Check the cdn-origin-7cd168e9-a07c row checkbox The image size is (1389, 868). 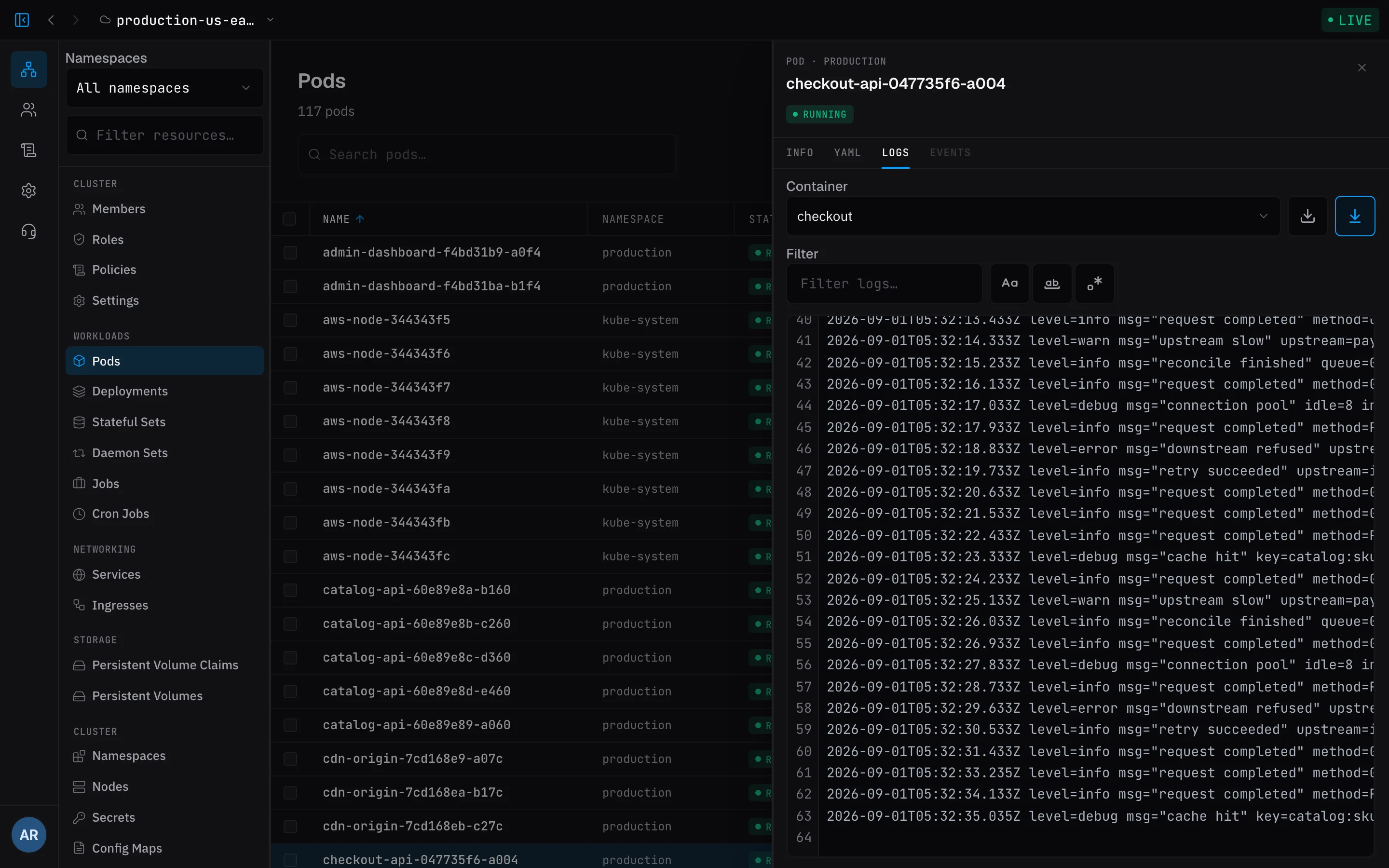coord(290,759)
